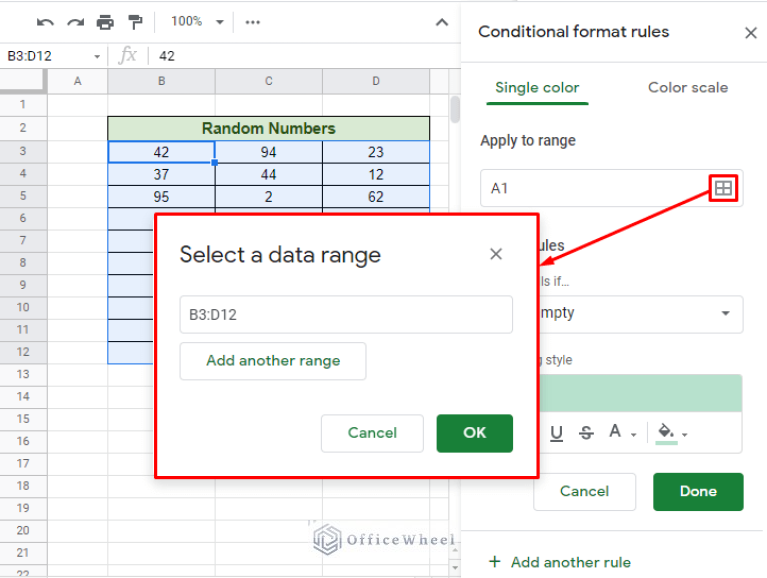Open the fill color bucket picker
This screenshot has height=578, width=767.
click(672, 433)
